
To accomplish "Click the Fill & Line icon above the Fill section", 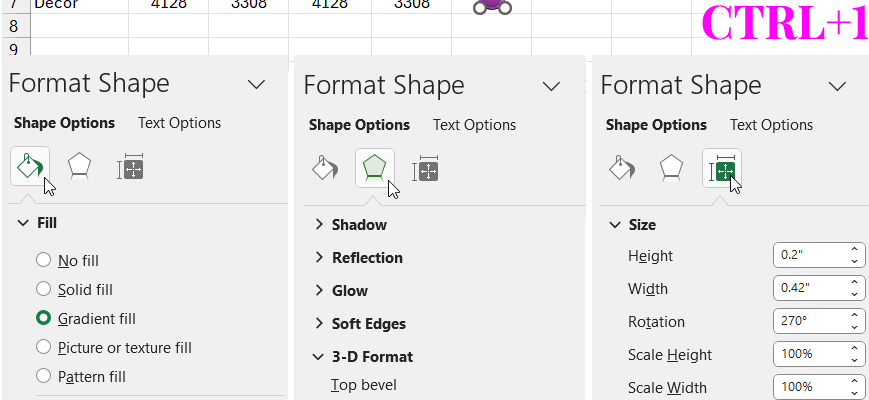I will (28, 166).
